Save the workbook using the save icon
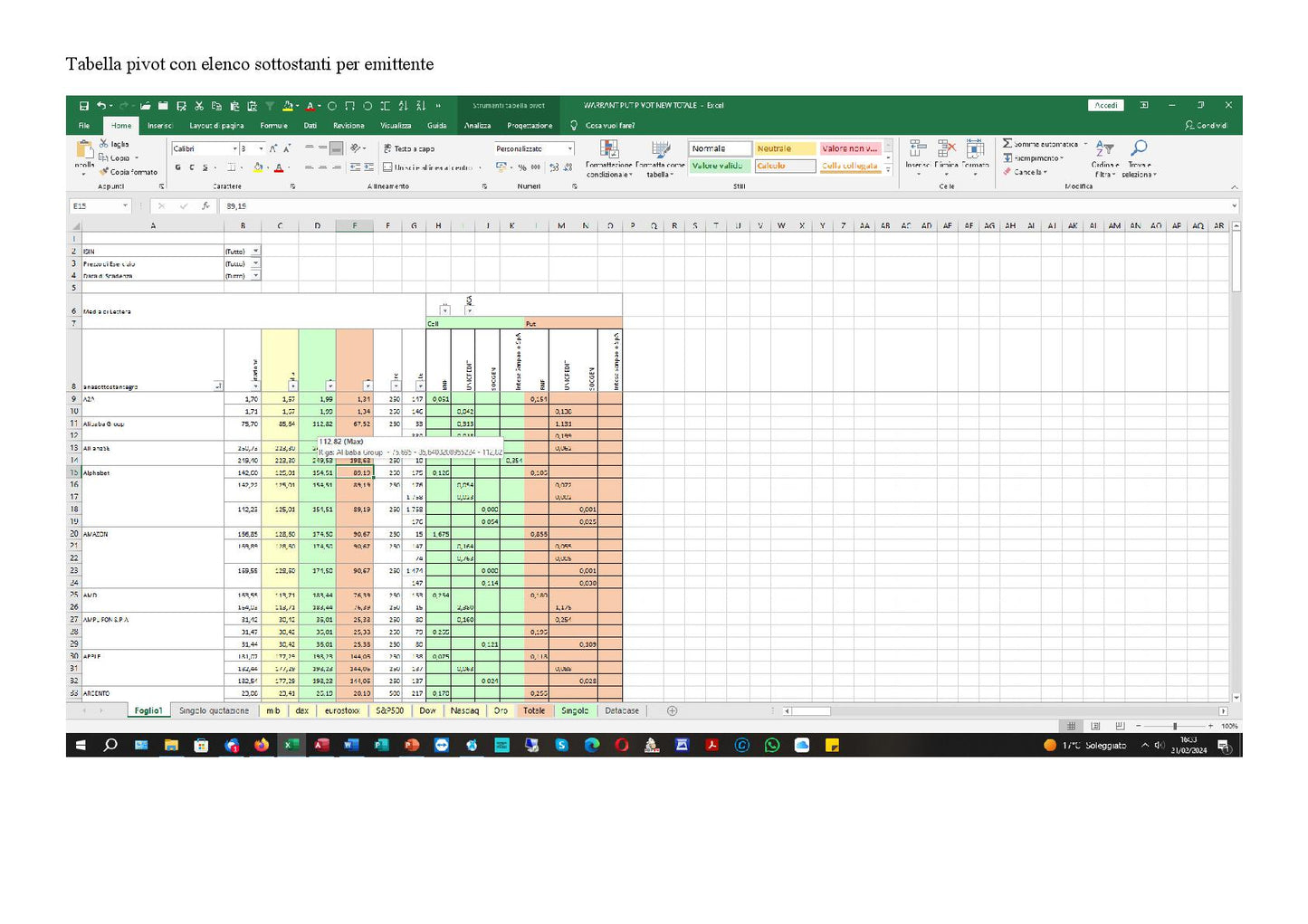Screen dimensions: 1308x924 click(x=84, y=106)
